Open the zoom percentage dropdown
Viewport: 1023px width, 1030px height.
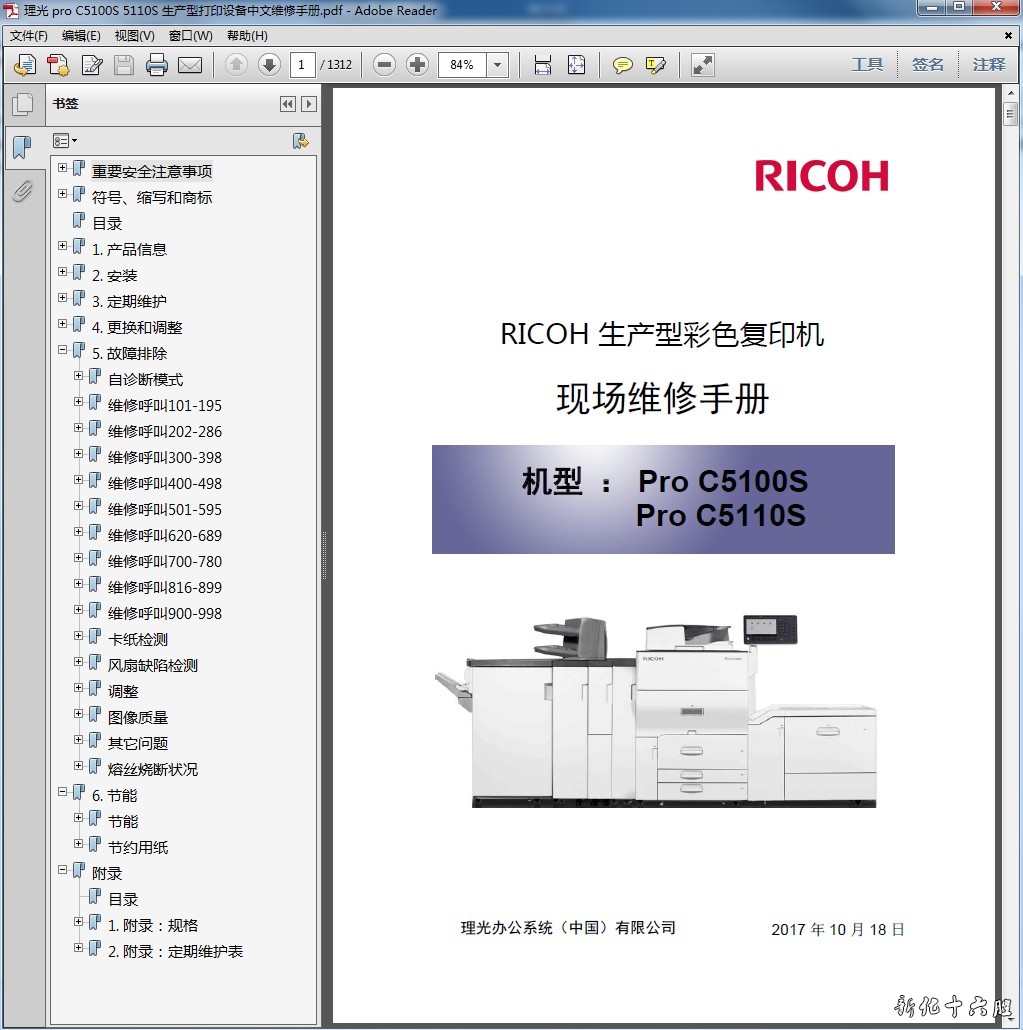coord(497,65)
